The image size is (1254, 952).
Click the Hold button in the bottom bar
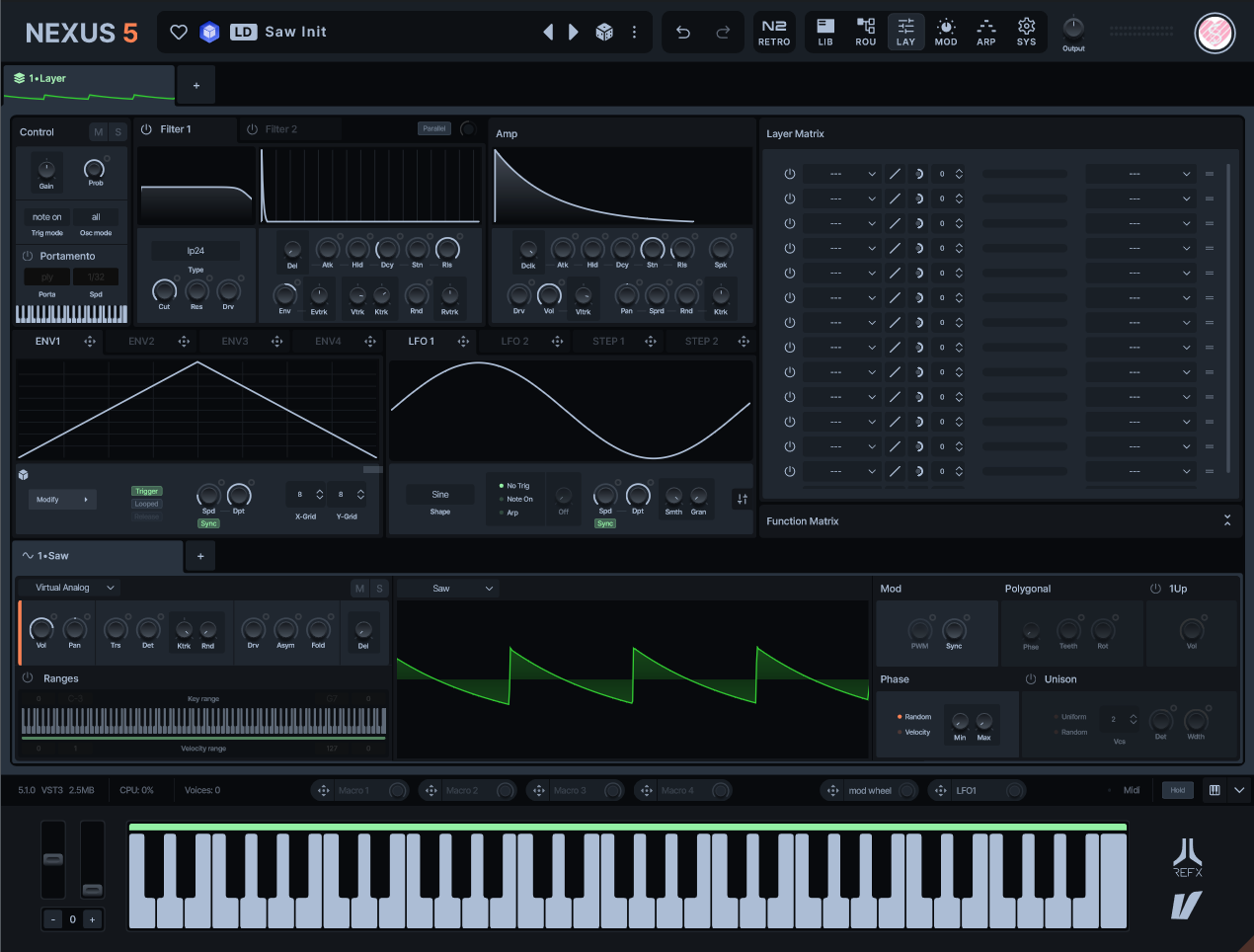coord(1176,790)
